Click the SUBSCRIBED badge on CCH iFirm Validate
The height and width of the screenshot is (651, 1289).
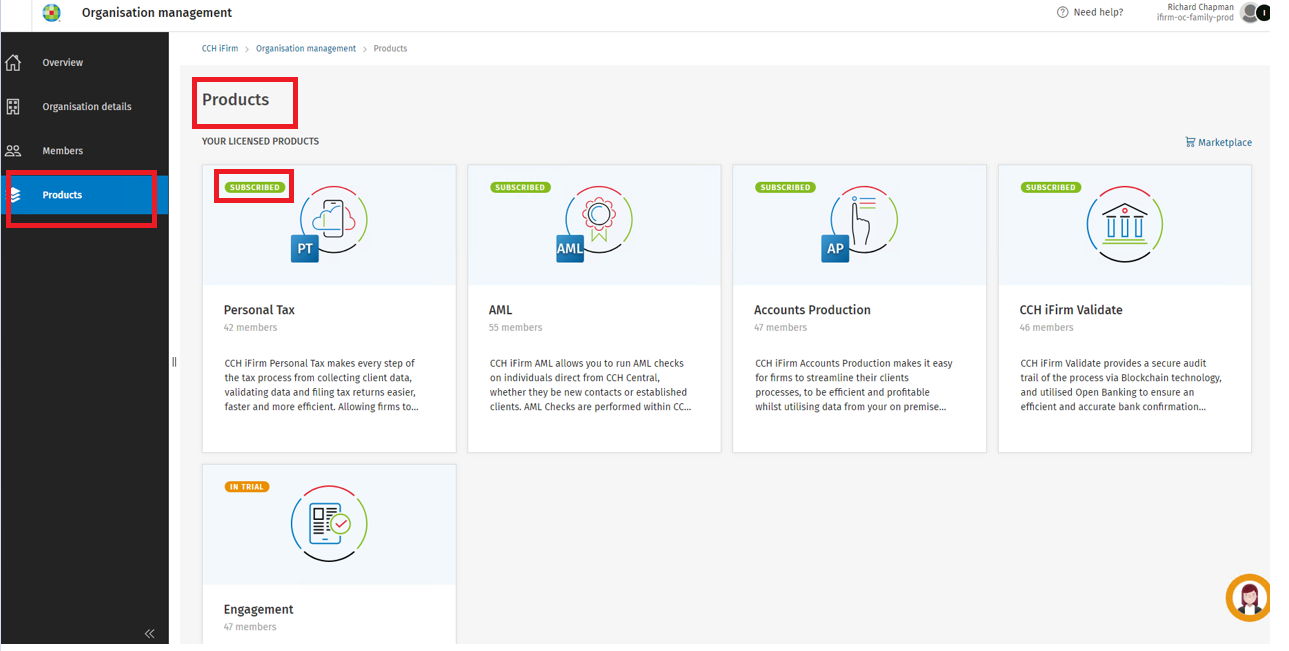tap(1050, 187)
